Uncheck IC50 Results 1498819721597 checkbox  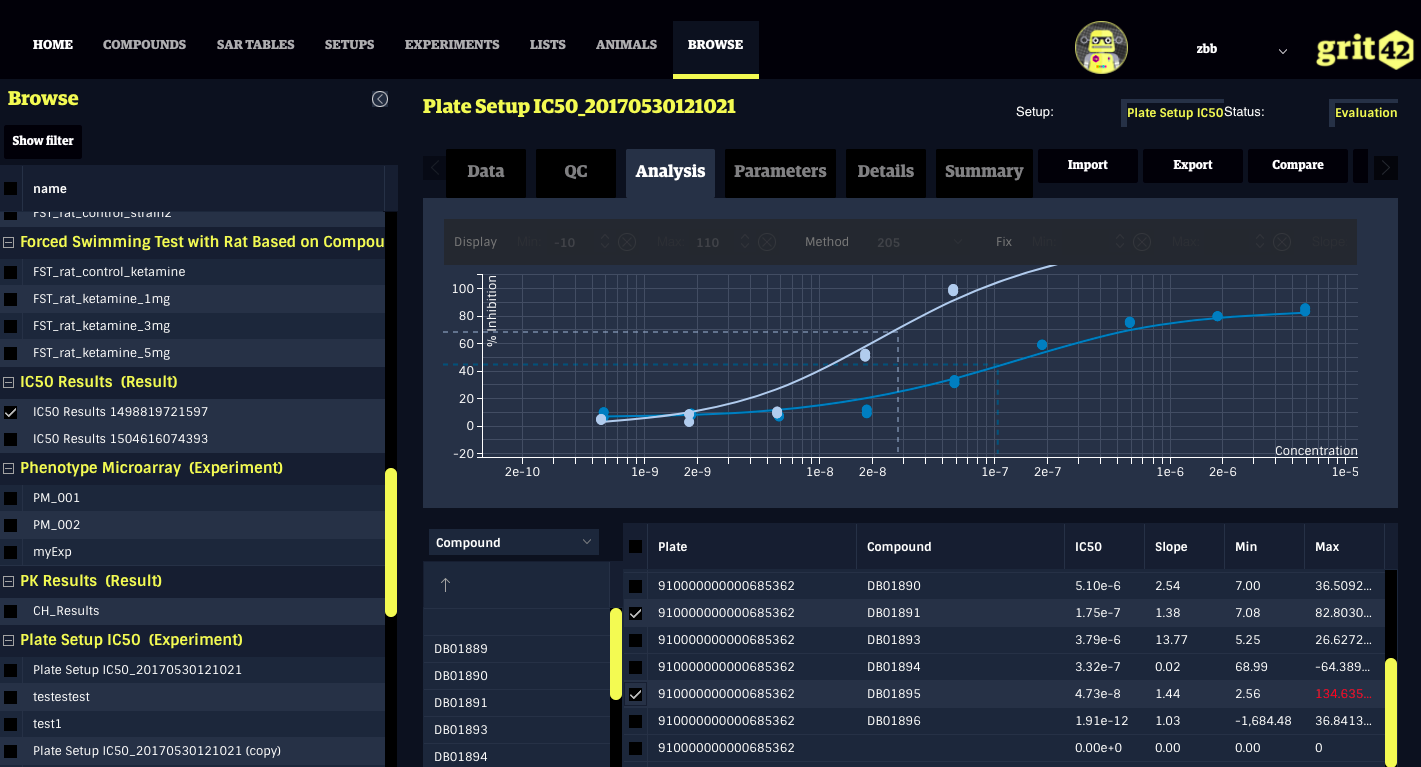point(11,412)
